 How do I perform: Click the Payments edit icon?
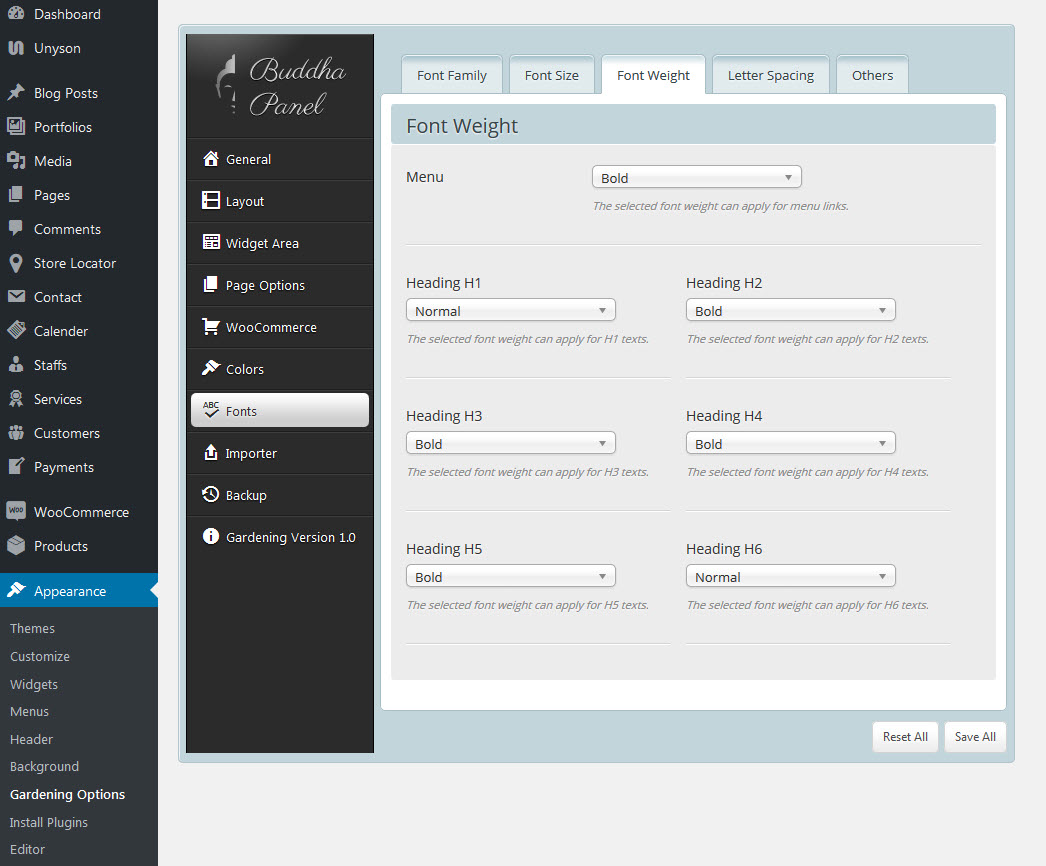16,466
